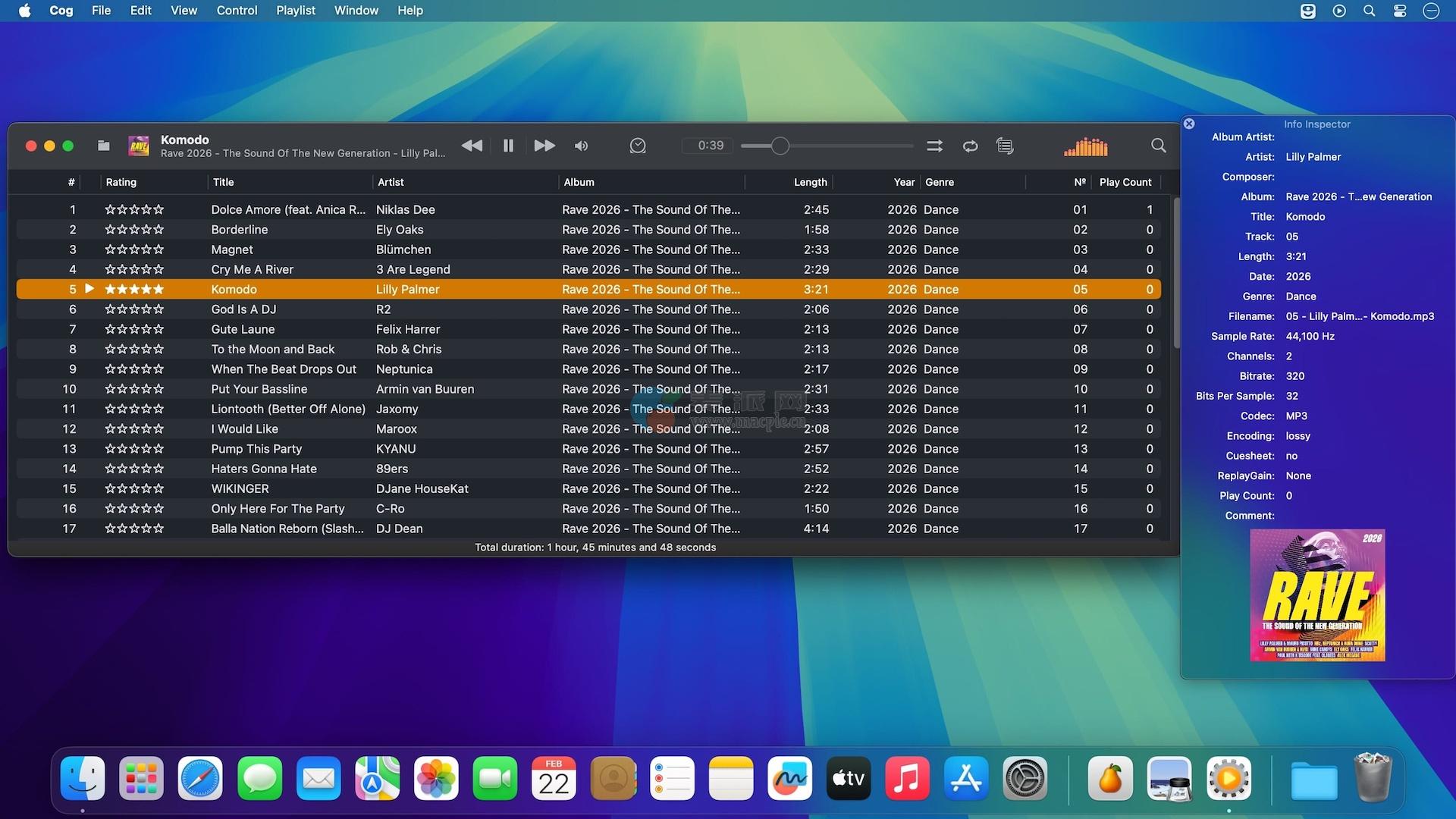
Task: Click the previous track button
Action: pos(472,146)
